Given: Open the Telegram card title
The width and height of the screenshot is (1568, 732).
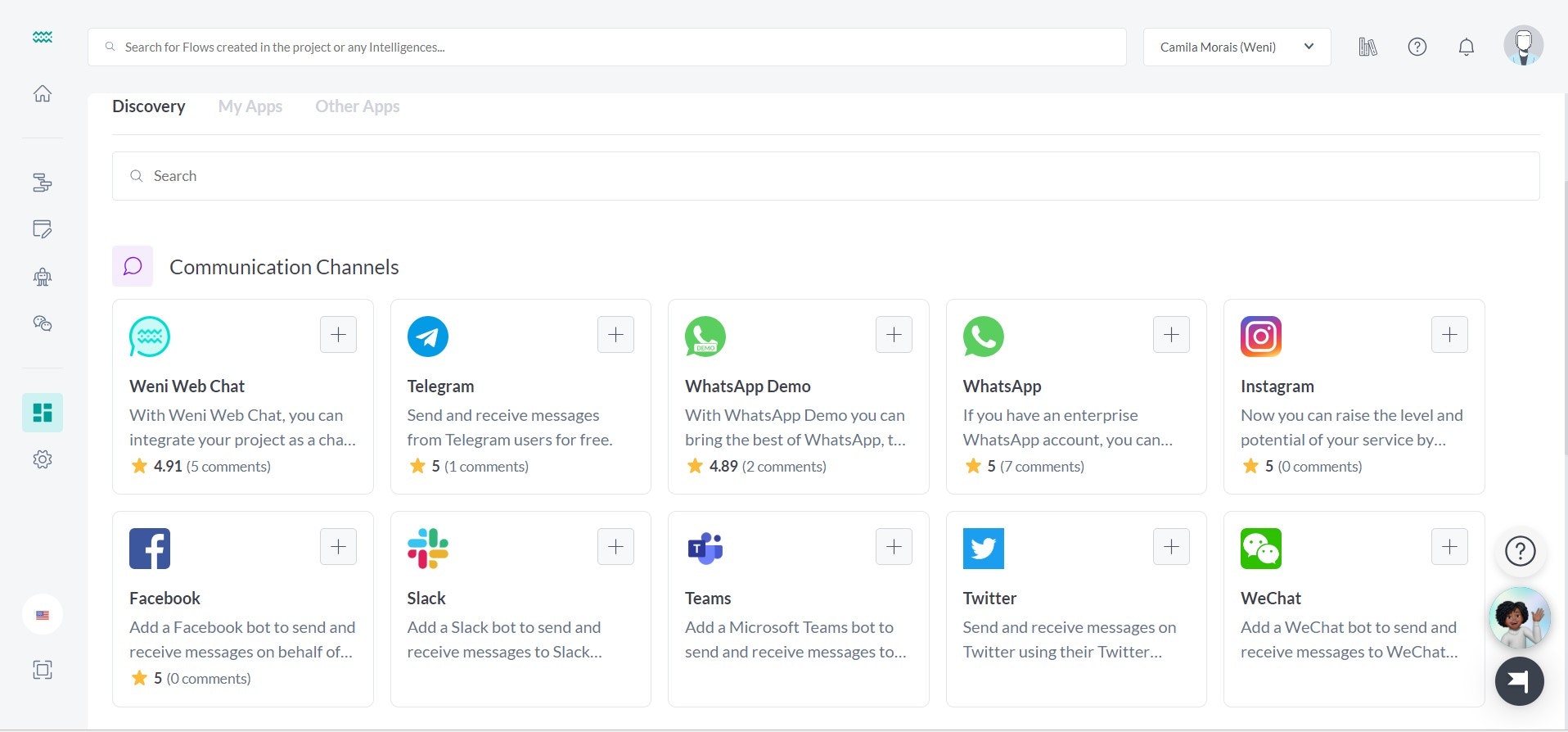Looking at the screenshot, I should (440, 386).
